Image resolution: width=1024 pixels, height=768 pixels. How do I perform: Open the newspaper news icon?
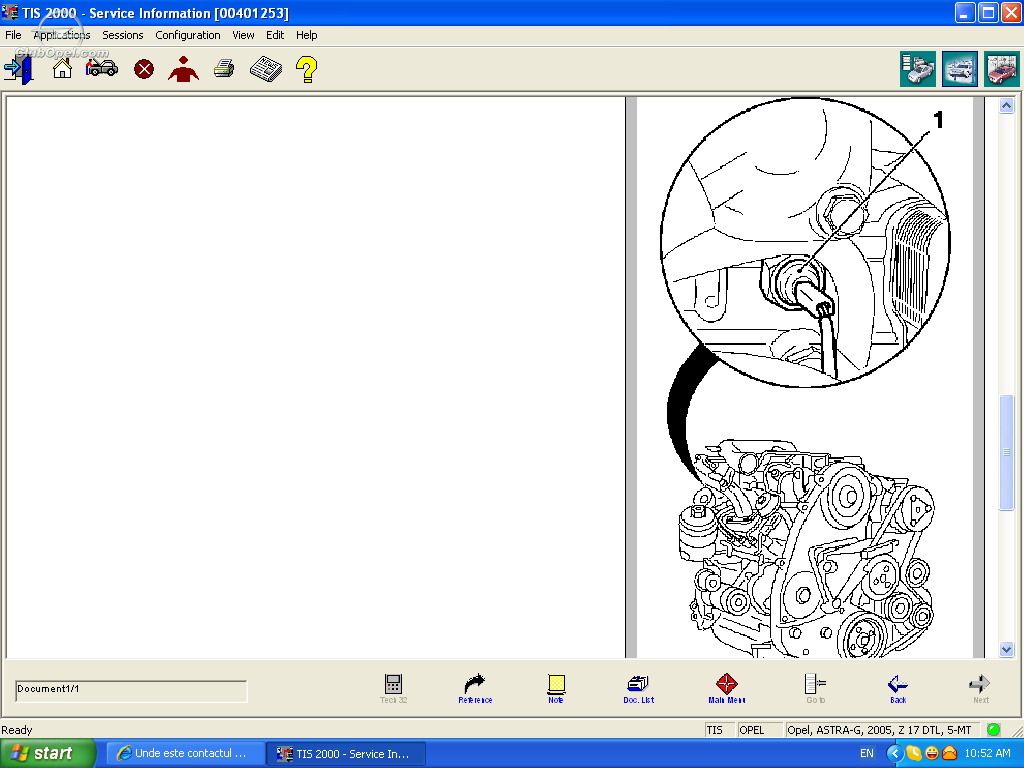pos(266,69)
